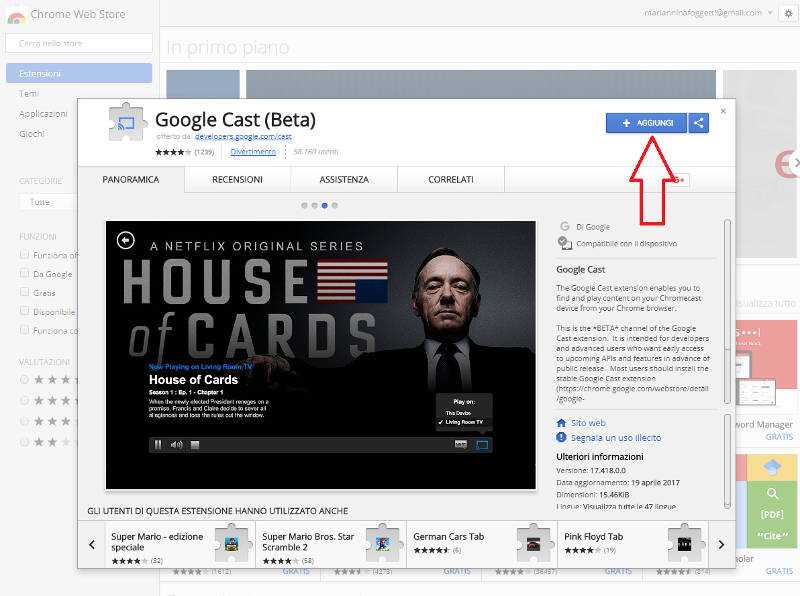Image resolution: width=800 pixels, height=596 pixels.
Task: Click the Super Mario edizione speciale puzzle icon
Action: click(233, 543)
